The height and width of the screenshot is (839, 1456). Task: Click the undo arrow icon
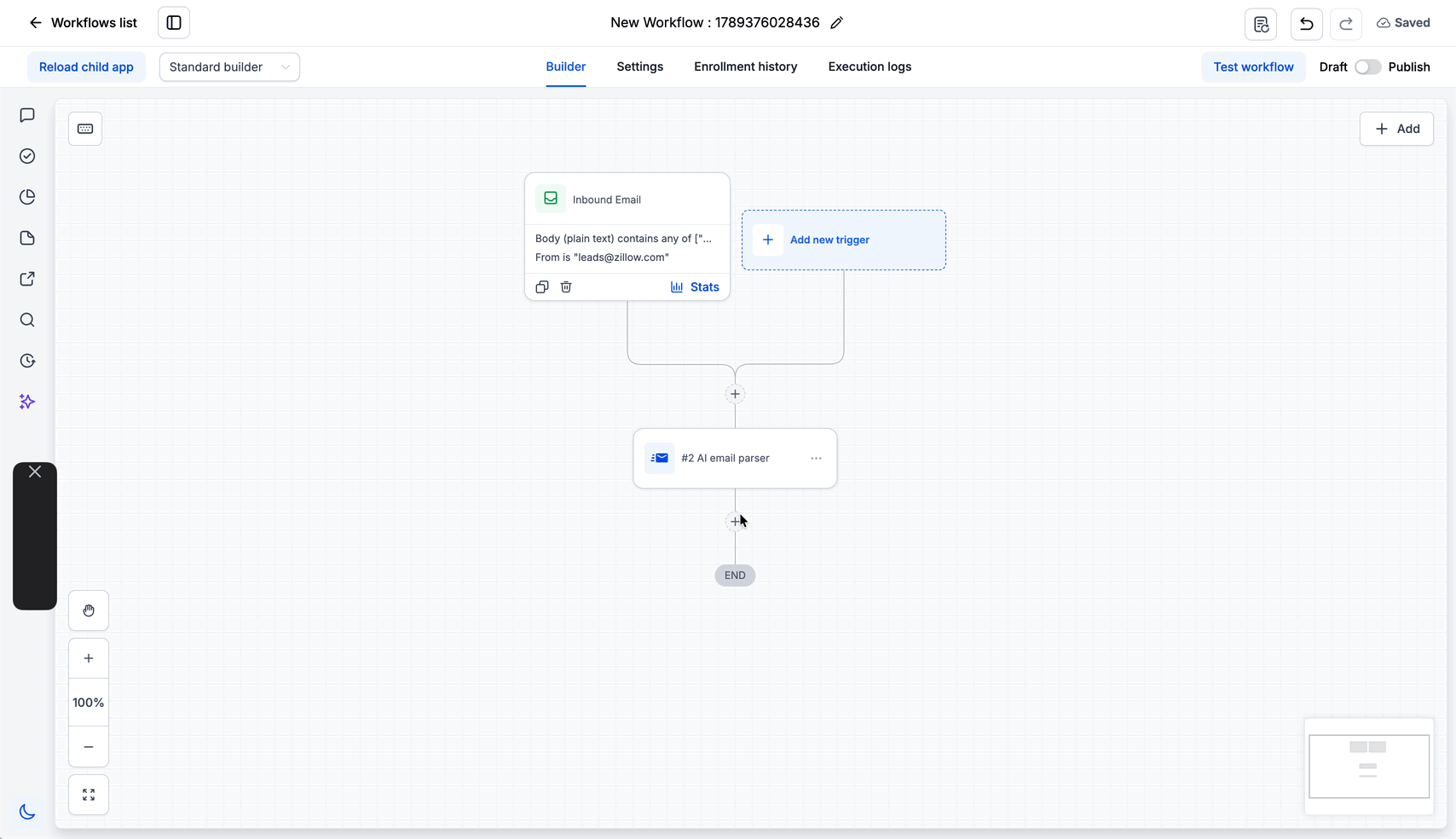pyautogui.click(x=1306, y=23)
